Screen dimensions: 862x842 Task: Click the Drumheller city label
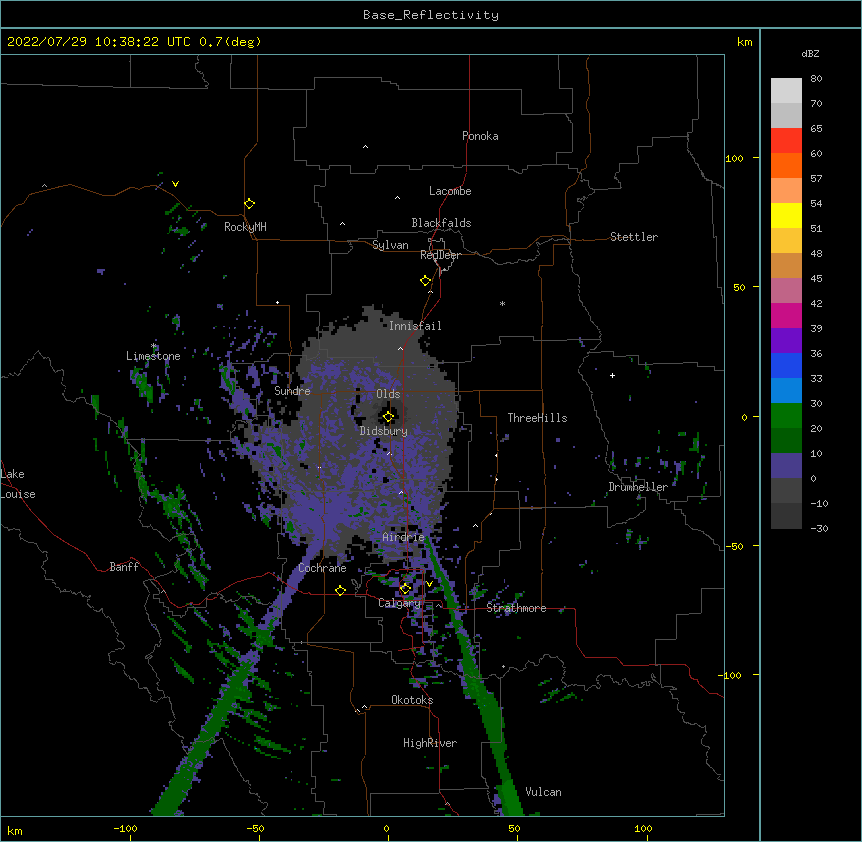[638, 487]
